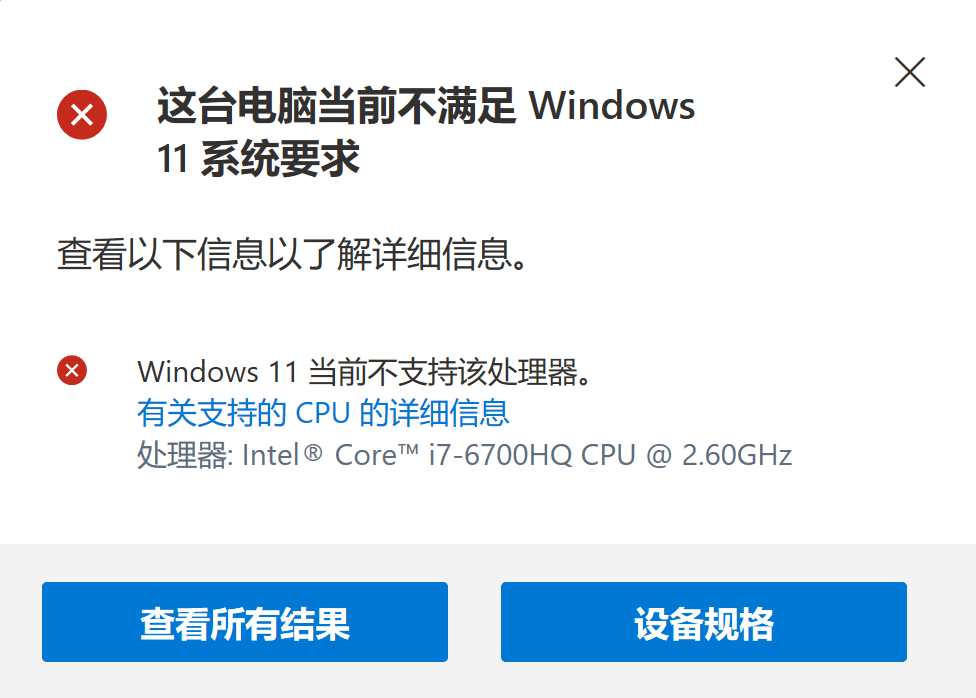Click the word Windows in the title
Screen dimensions: 976x698
coord(612,105)
